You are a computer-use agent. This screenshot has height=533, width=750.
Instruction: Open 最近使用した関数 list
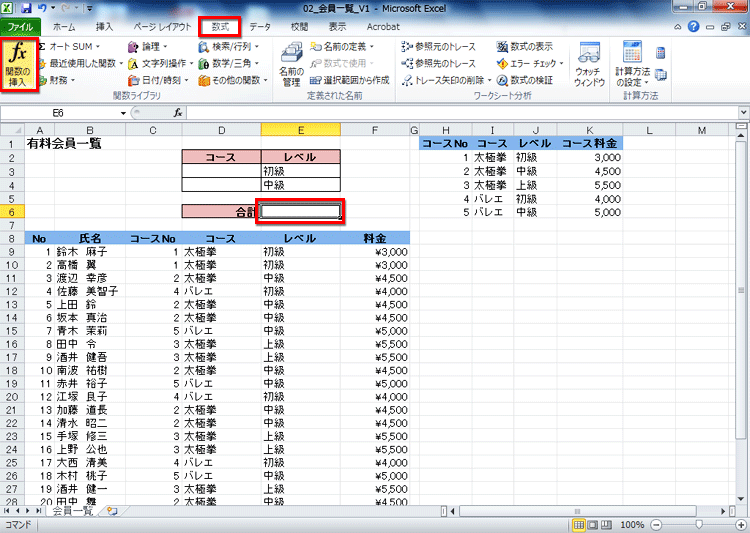click(x=81, y=63)
